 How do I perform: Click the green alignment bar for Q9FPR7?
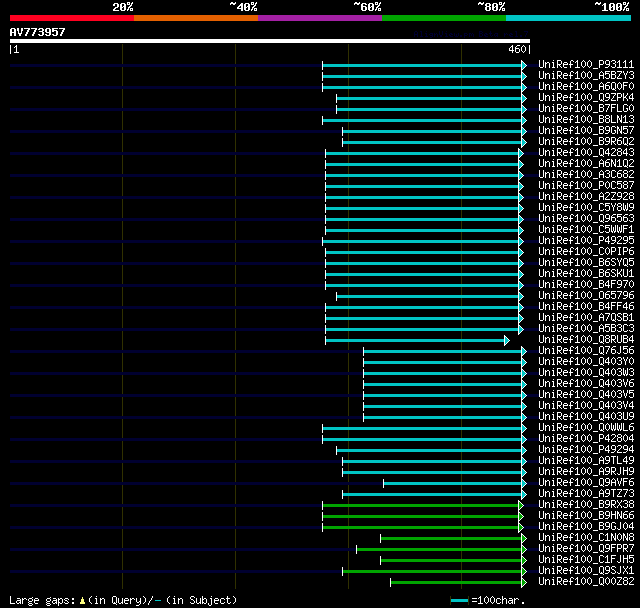pos(441,550)
